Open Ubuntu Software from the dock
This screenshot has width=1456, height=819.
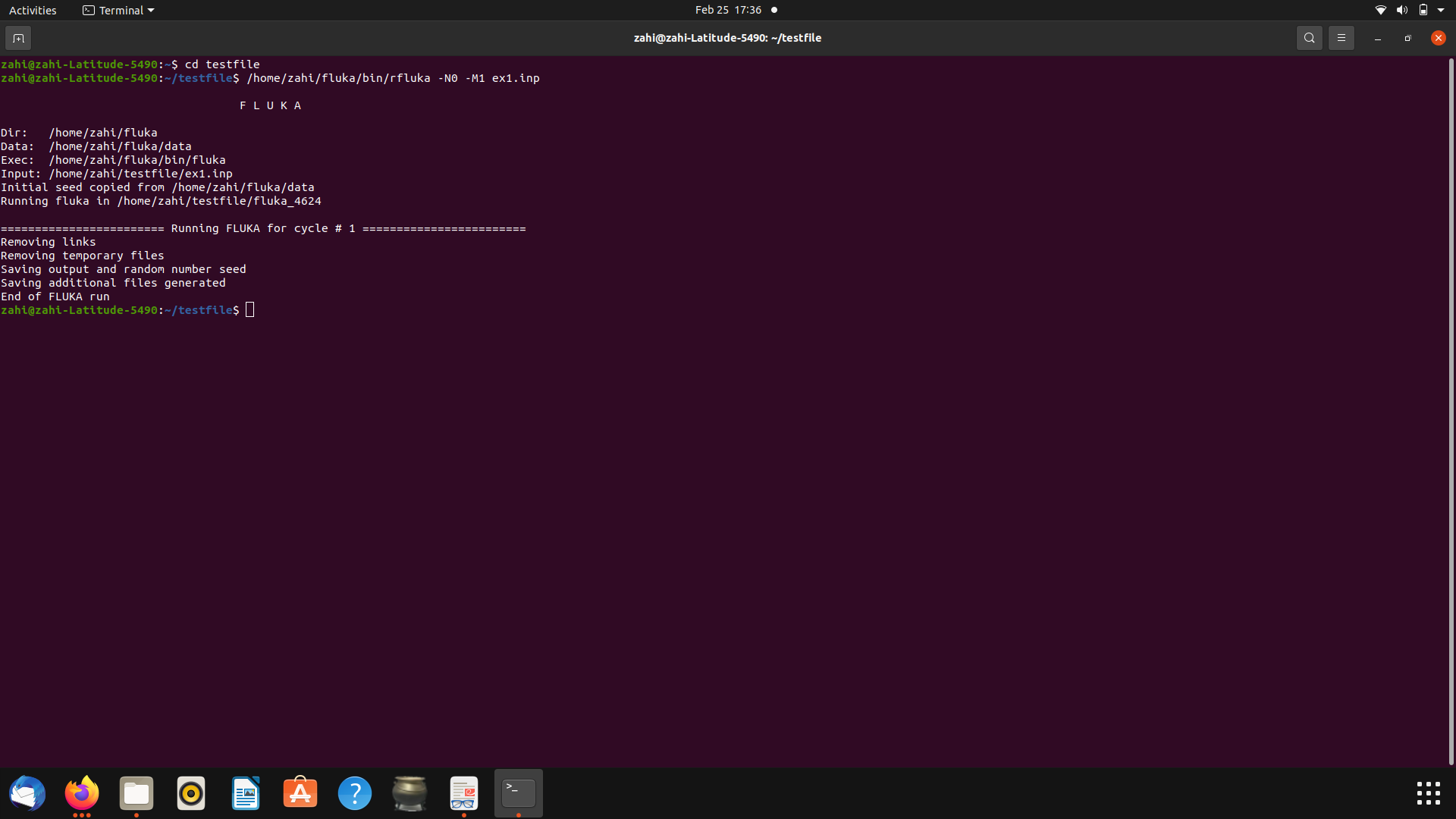pyautogui.click(x=300, y=793)
